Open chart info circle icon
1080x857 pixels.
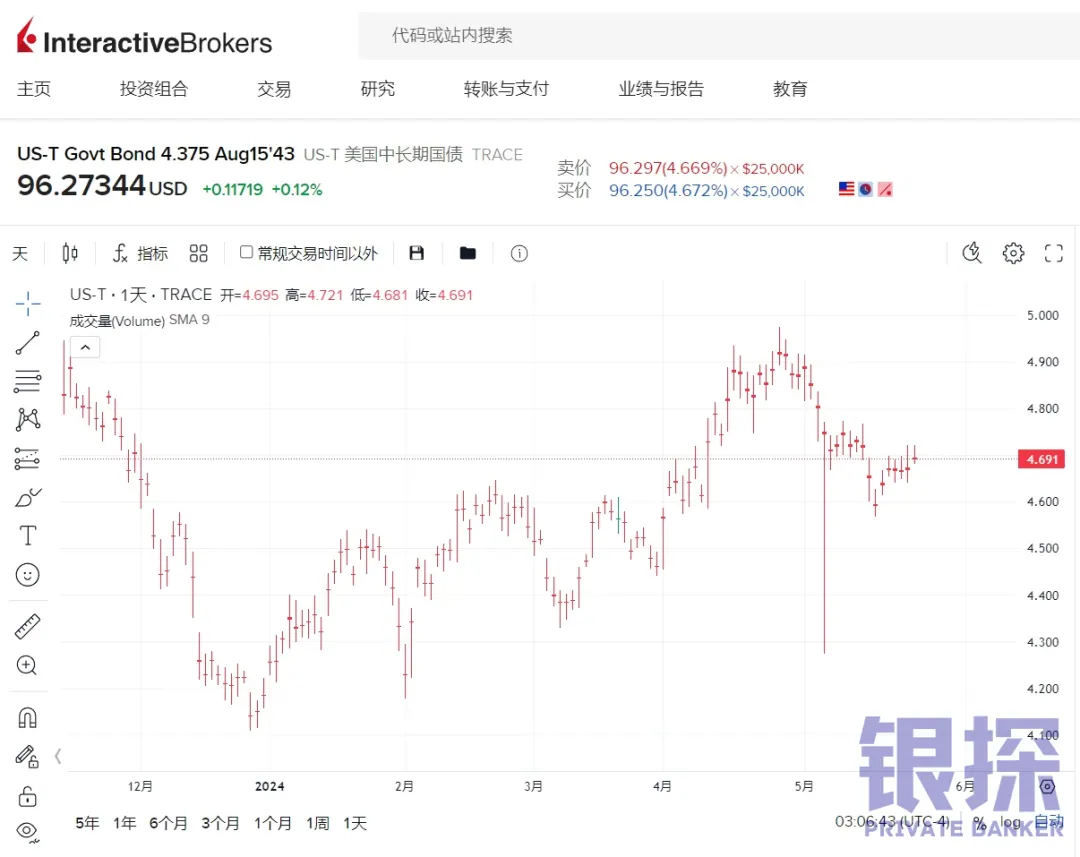(x=519, y=254)
